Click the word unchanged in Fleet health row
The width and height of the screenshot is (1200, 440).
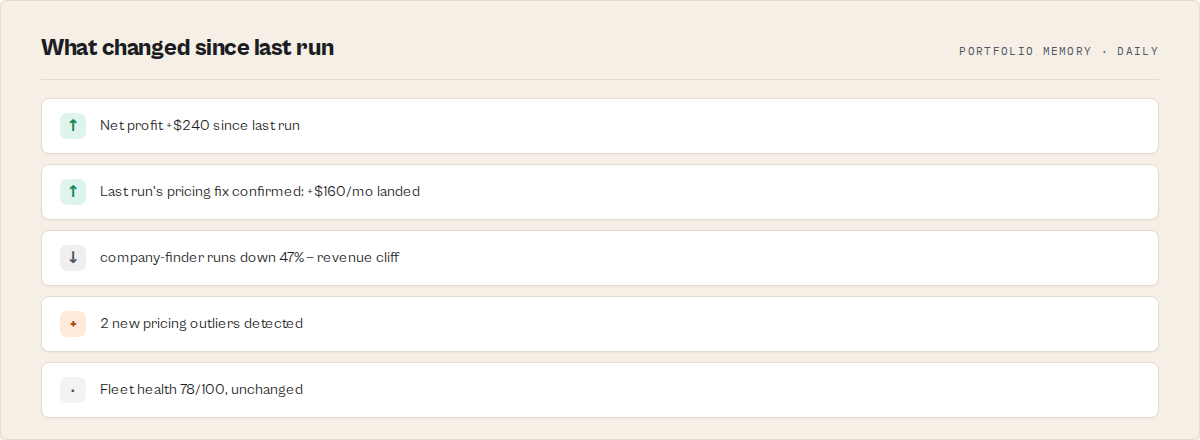tap(267, 390)
